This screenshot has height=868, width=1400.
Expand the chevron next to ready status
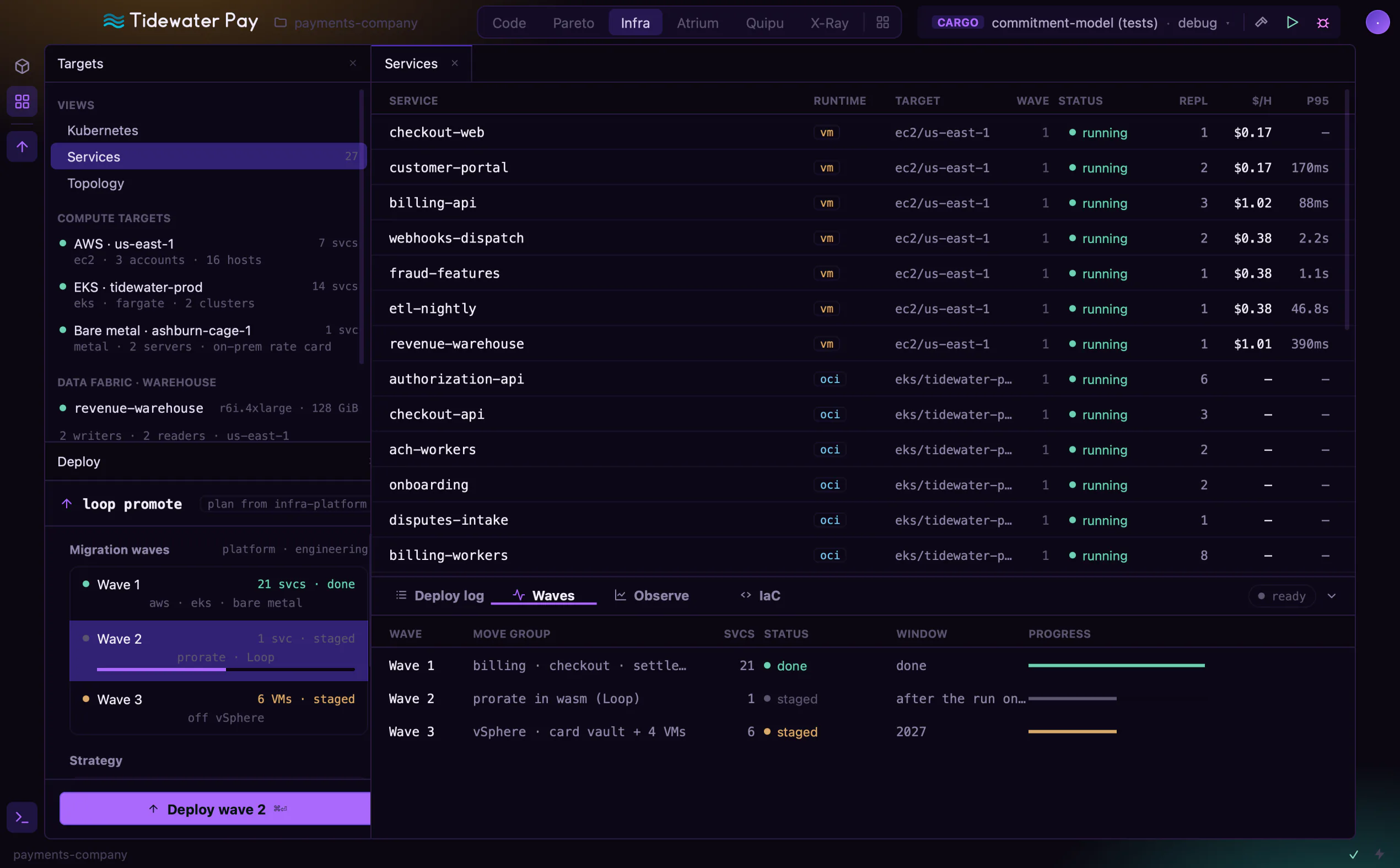tap(1332, 596)
